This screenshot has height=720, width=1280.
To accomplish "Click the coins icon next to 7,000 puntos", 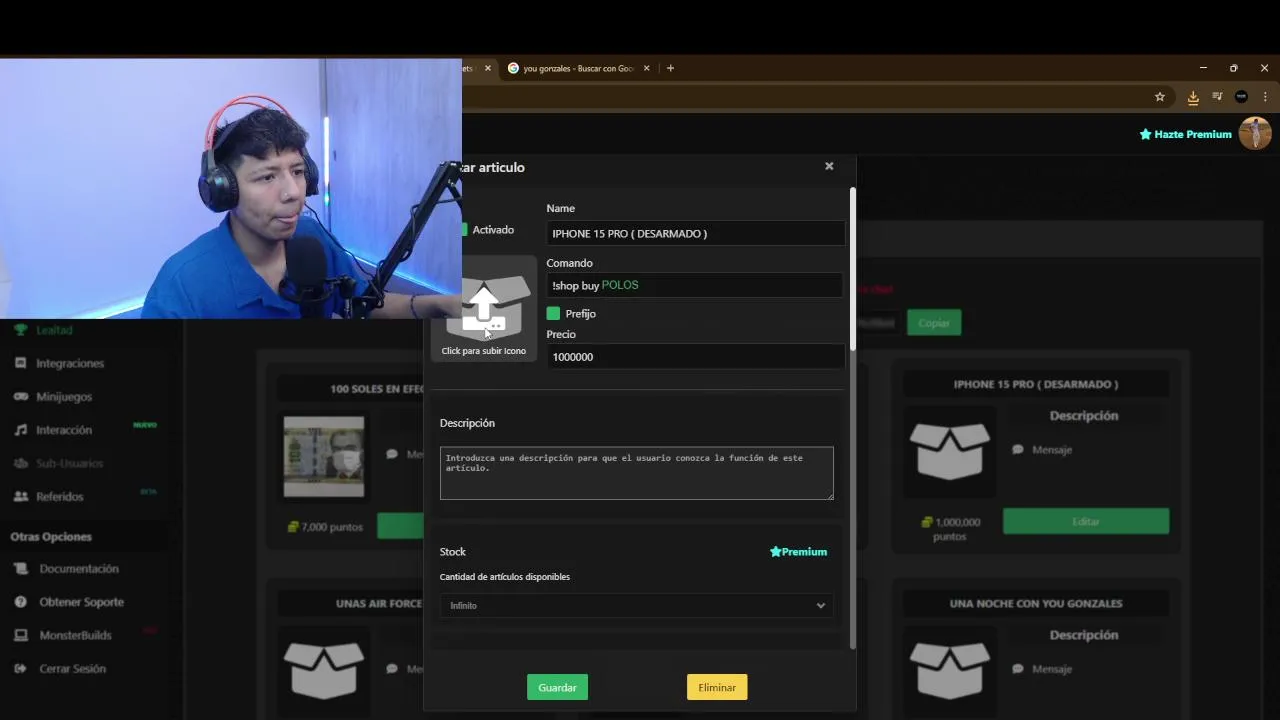I will coord(293,527).
